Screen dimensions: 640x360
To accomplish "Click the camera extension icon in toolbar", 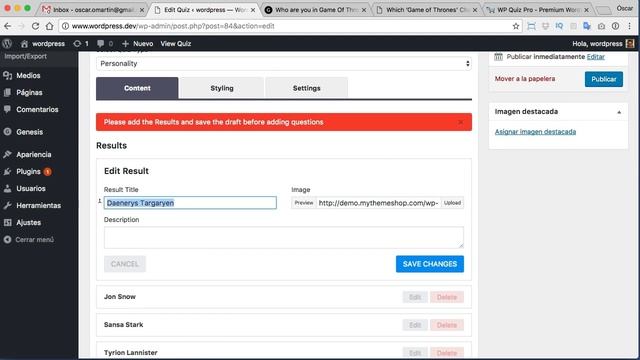I will tap(602, 26).
